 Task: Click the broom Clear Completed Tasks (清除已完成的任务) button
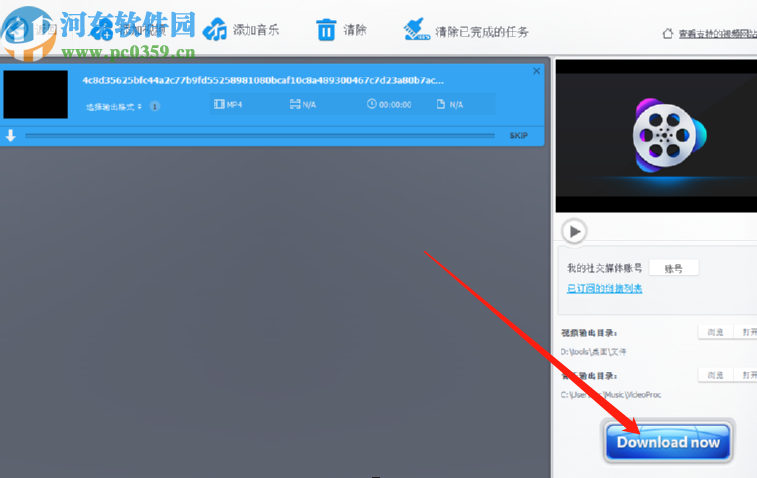pyautogui.click(x=466, y=30)
